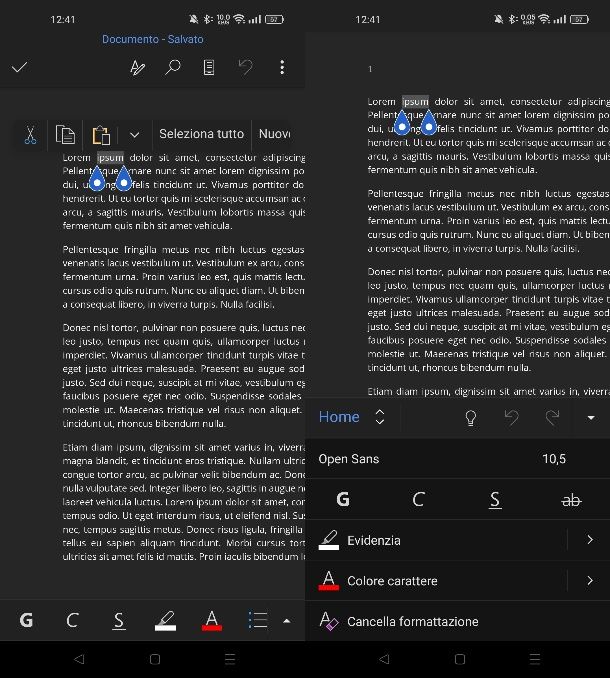Toggle italic C in the Home panel
The image size is (610, 678).
coord(418,499)
